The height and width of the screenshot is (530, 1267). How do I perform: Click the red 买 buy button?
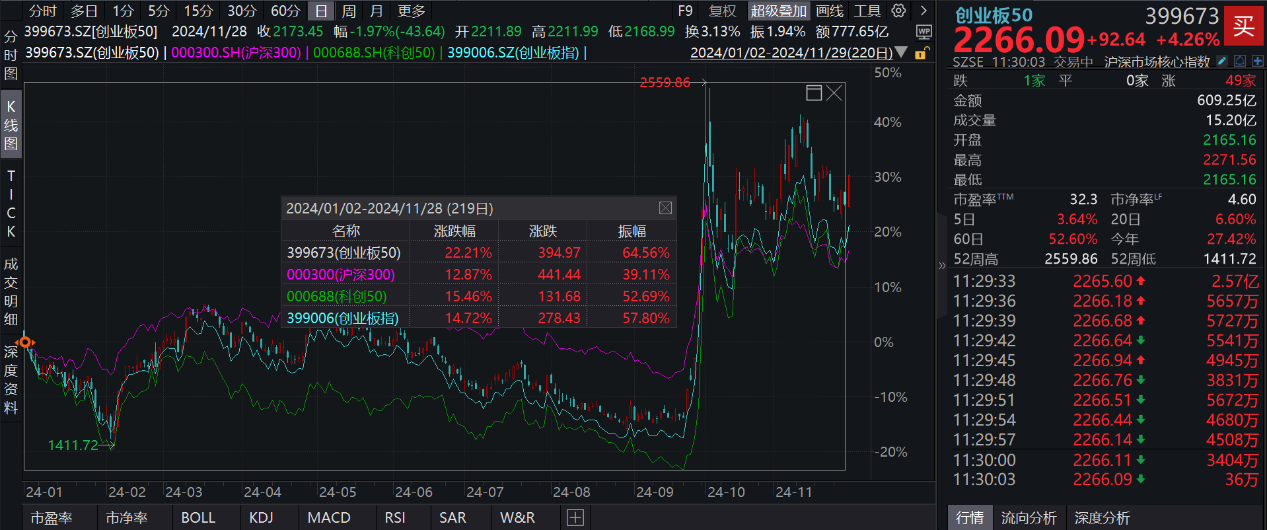point(1243,27)
